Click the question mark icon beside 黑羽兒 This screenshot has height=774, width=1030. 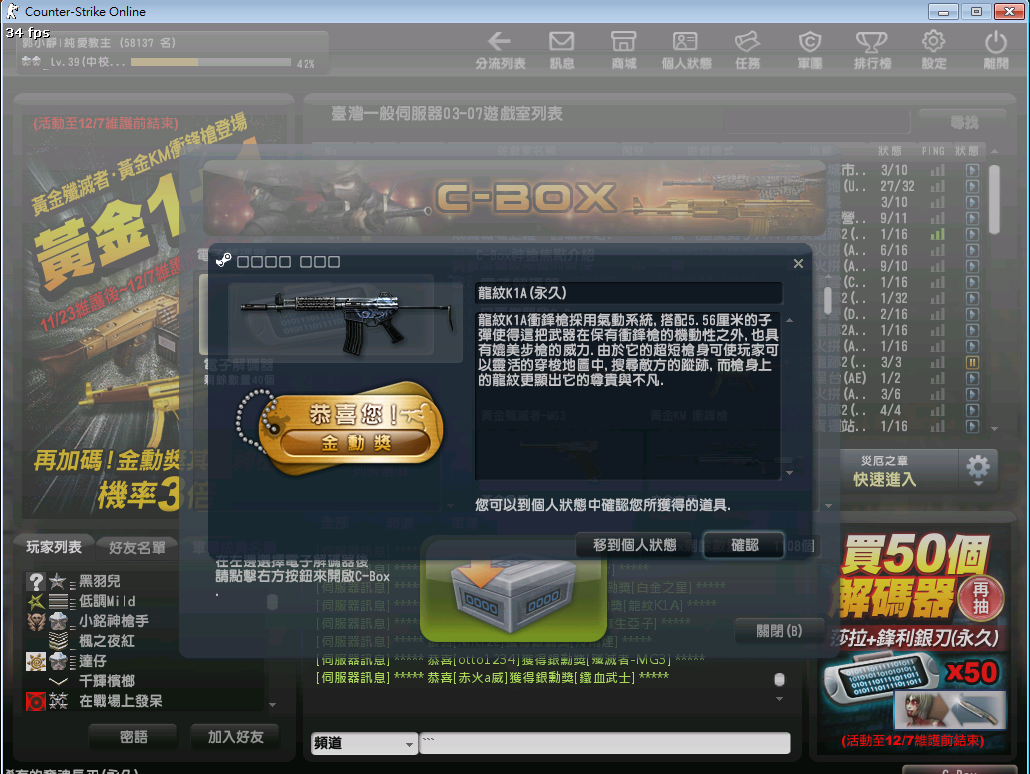tap(35, 581)
